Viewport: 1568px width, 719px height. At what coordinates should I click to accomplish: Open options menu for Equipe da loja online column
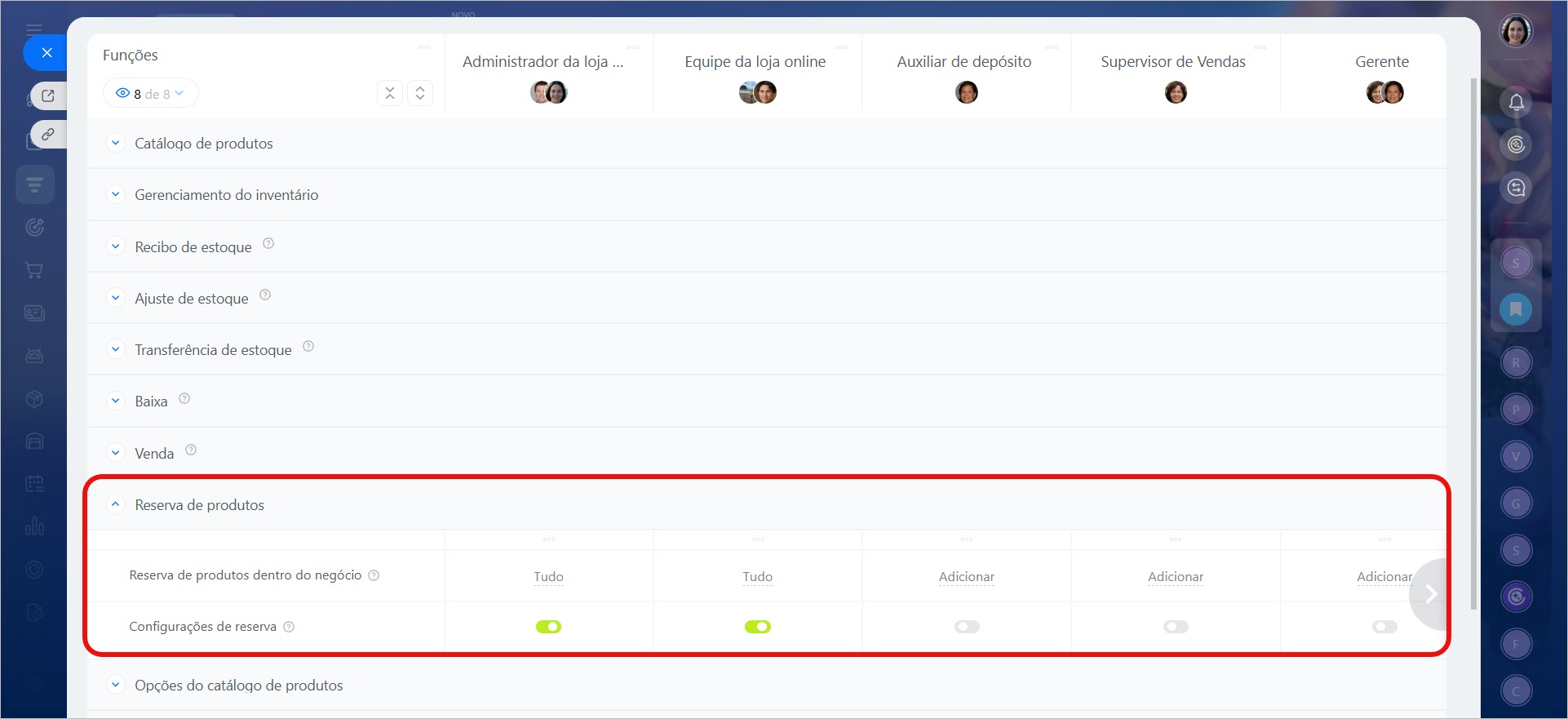(x=842, y=47)
